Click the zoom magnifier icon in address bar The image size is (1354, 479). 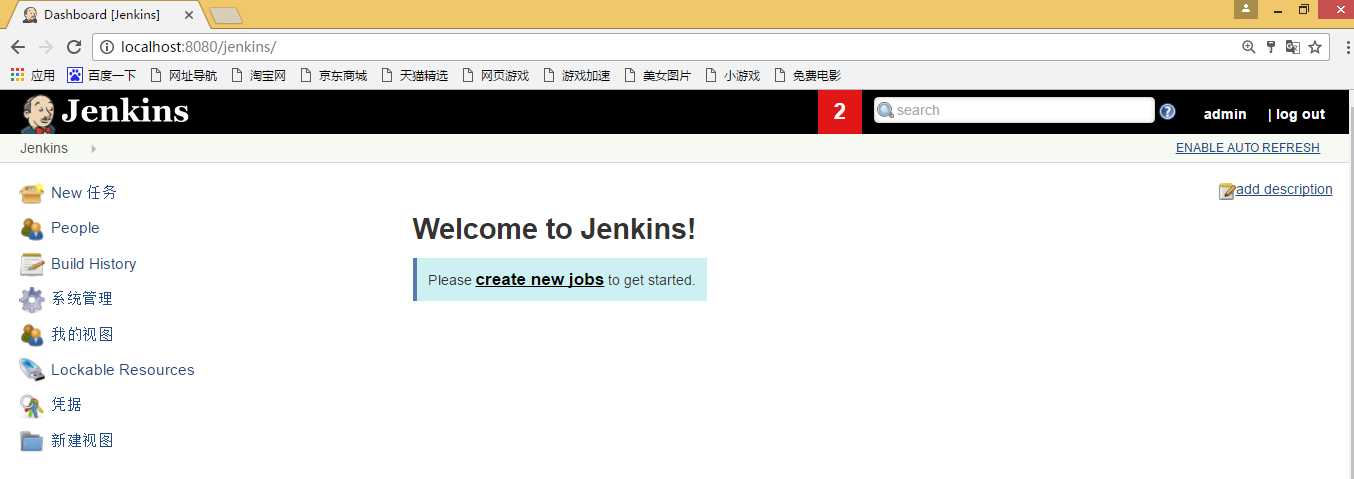pos(1248,47)
